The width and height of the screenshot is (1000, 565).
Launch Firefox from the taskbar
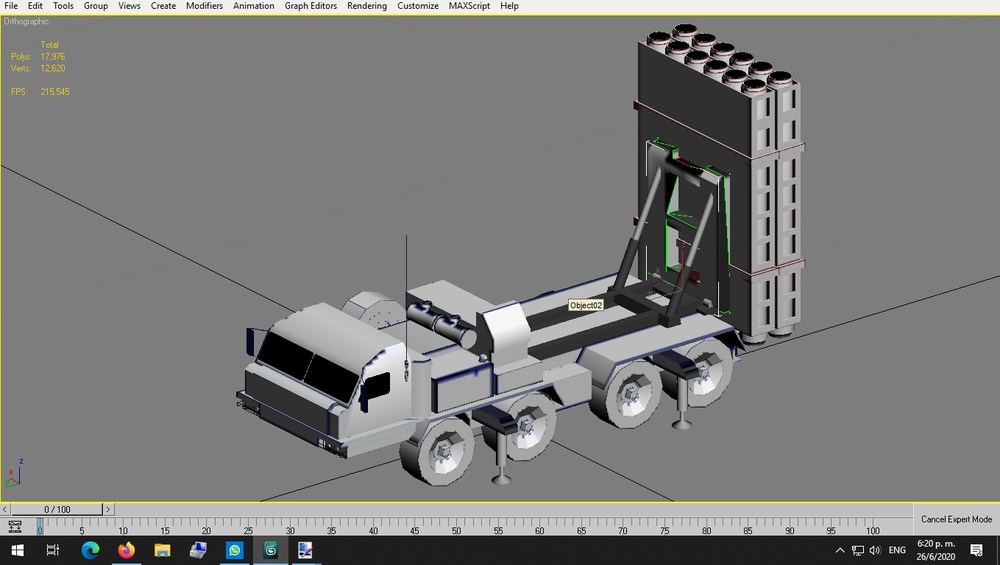pos(126,550)
